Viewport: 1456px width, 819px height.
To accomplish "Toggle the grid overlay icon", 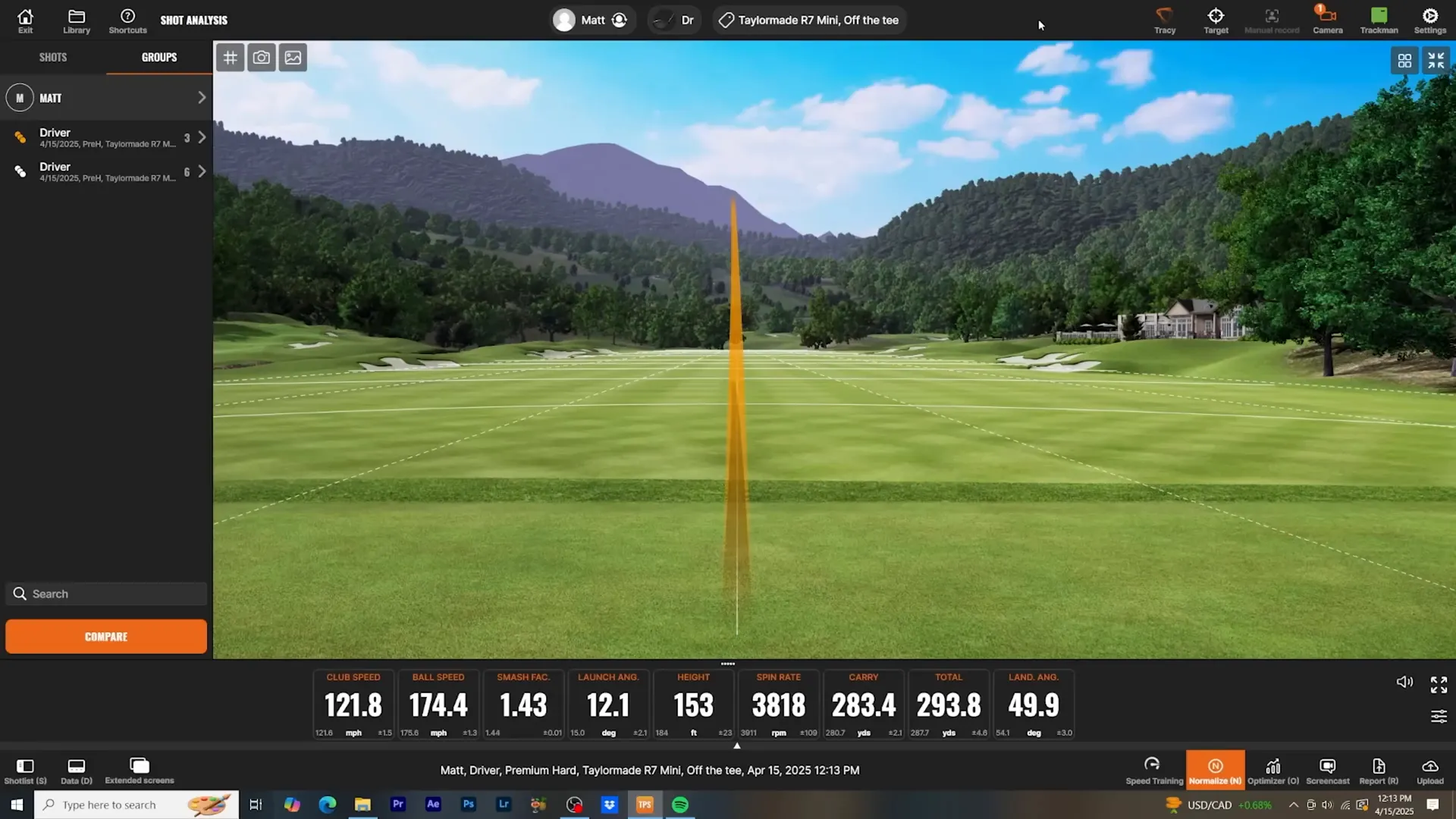I will [x=230, y=58].
